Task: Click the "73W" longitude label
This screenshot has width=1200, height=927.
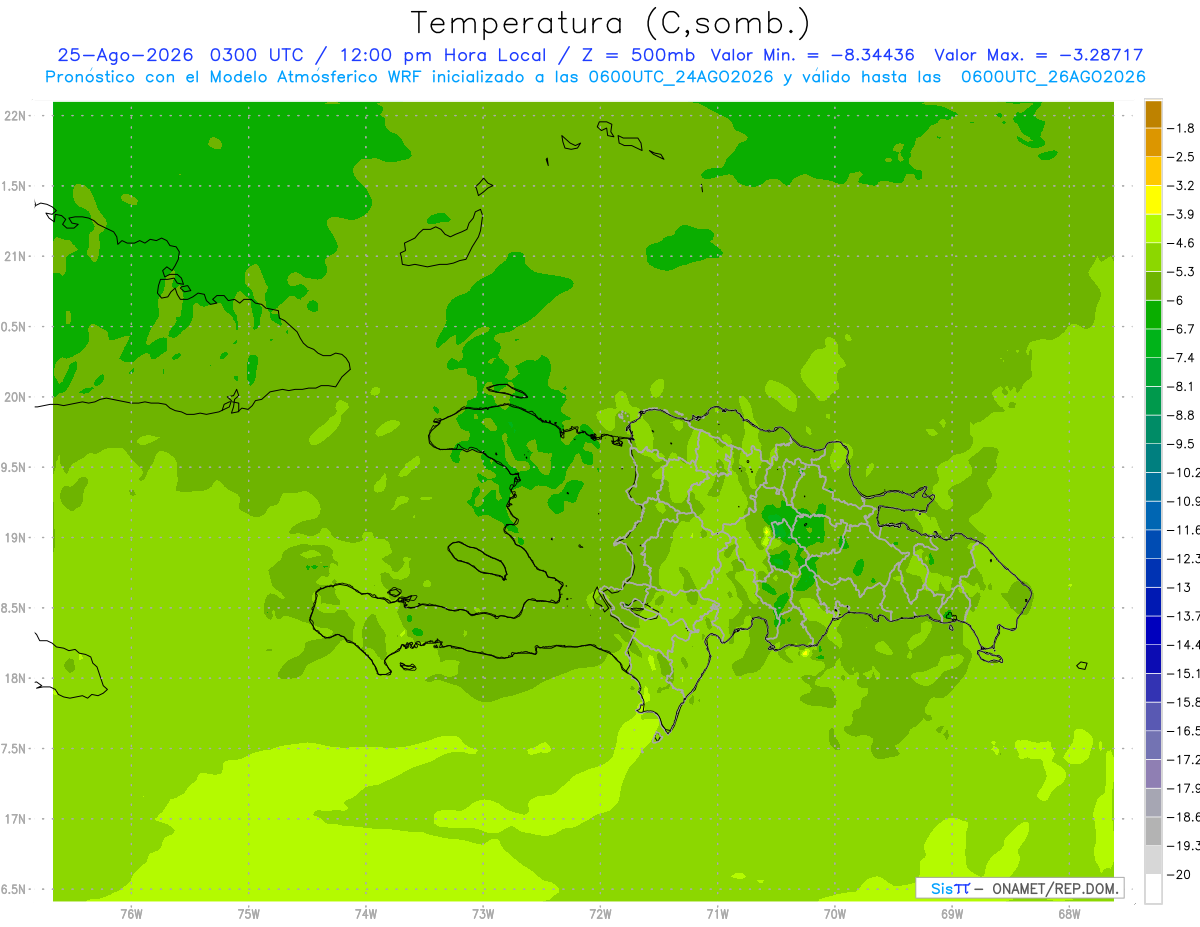Action: [x=483, y=914]
